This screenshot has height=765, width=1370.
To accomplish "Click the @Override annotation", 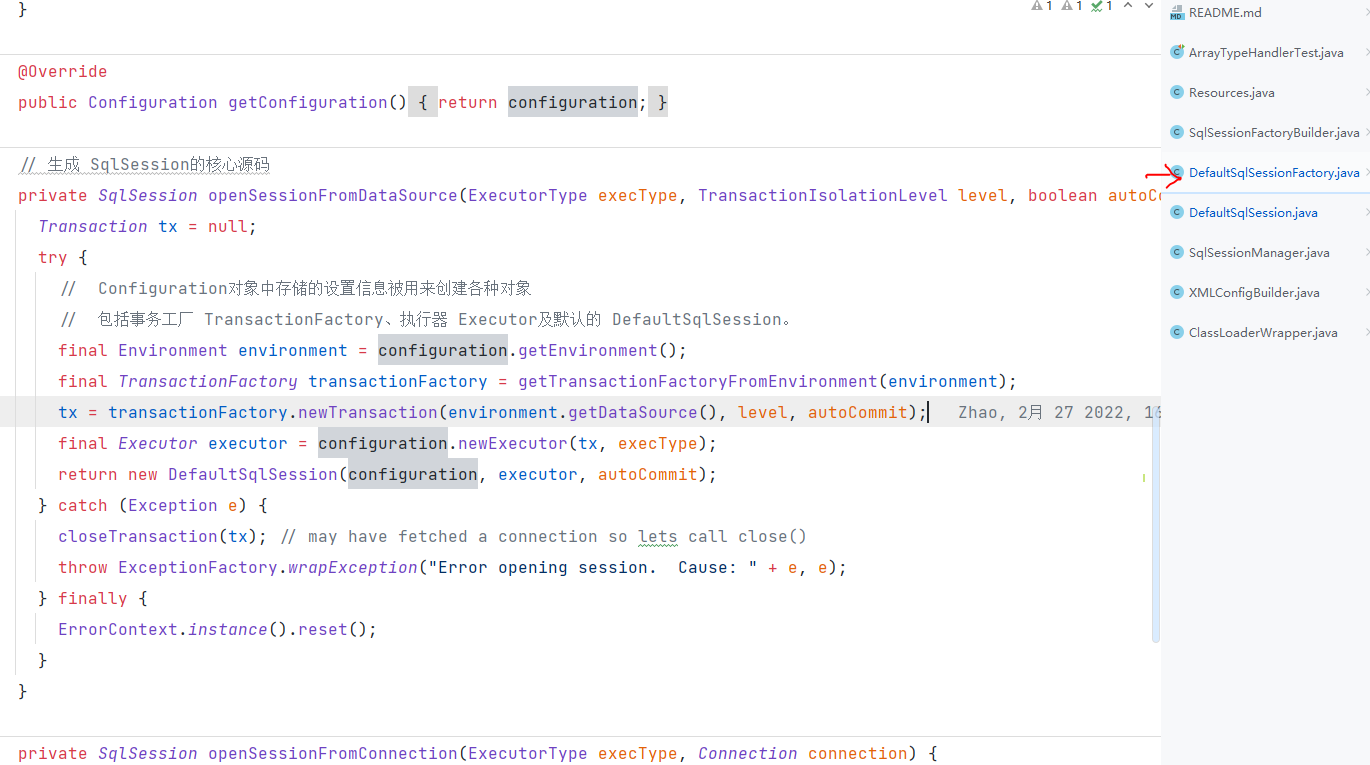I will [63, 72].
